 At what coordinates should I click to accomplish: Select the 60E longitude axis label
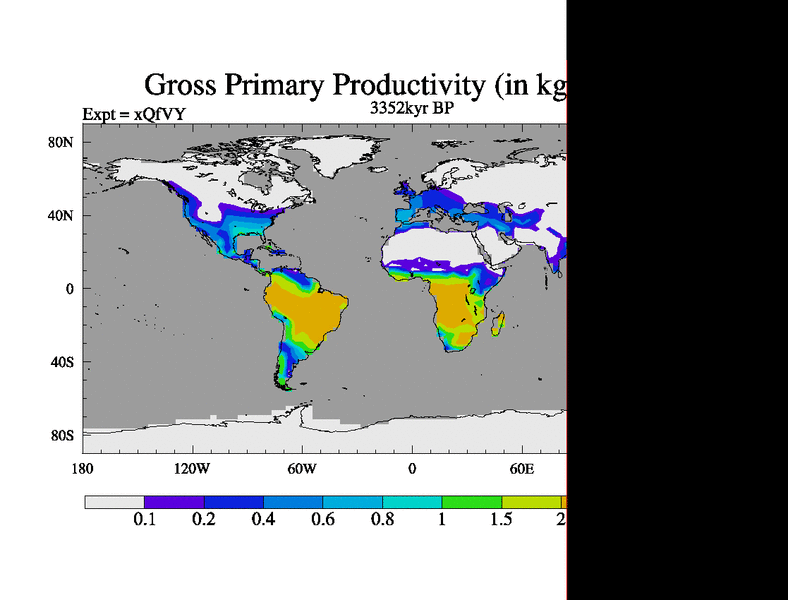coord(521,468)
